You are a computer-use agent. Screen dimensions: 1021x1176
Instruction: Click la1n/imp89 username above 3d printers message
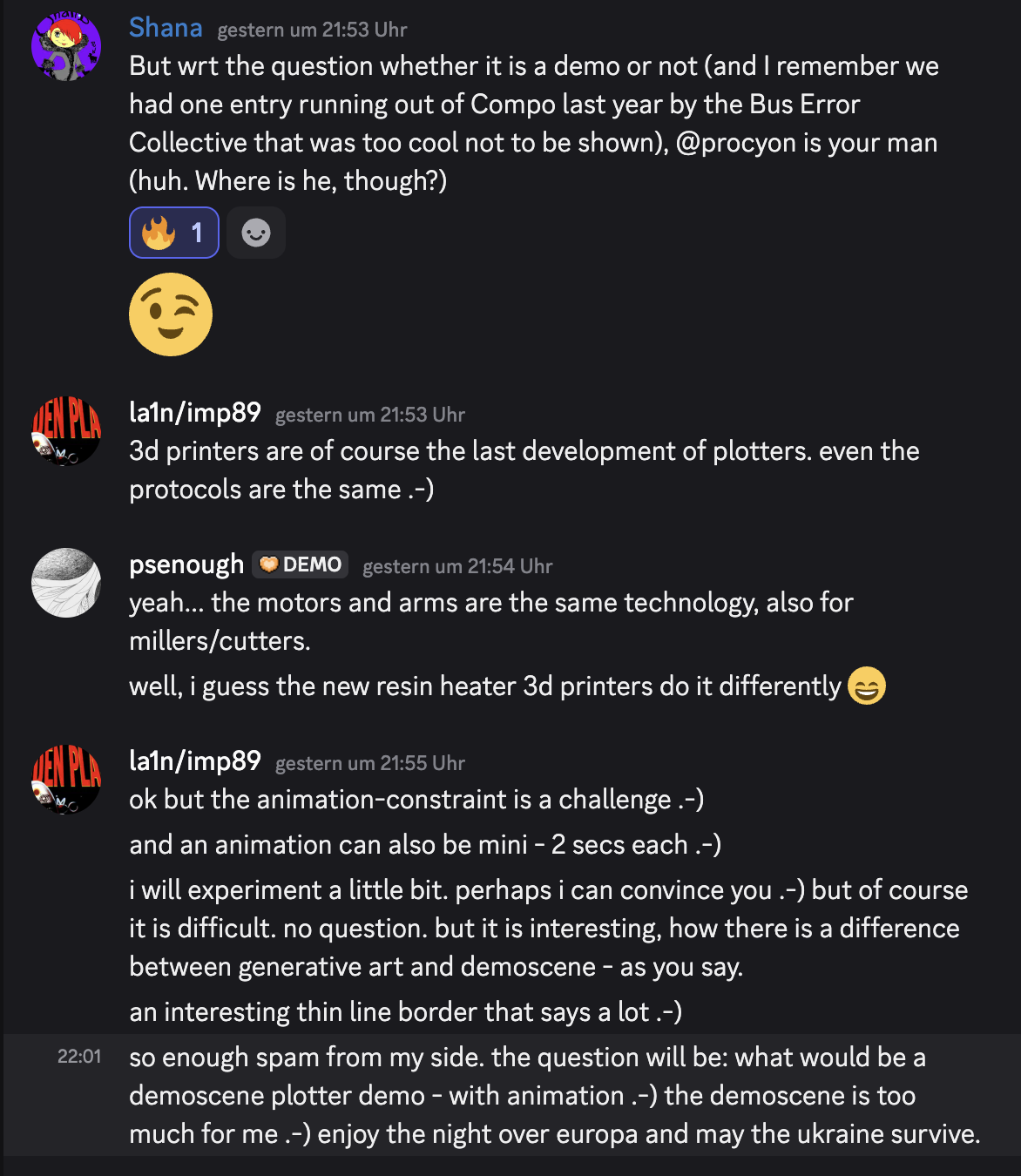pyautogui.click(x=195, y=413)
